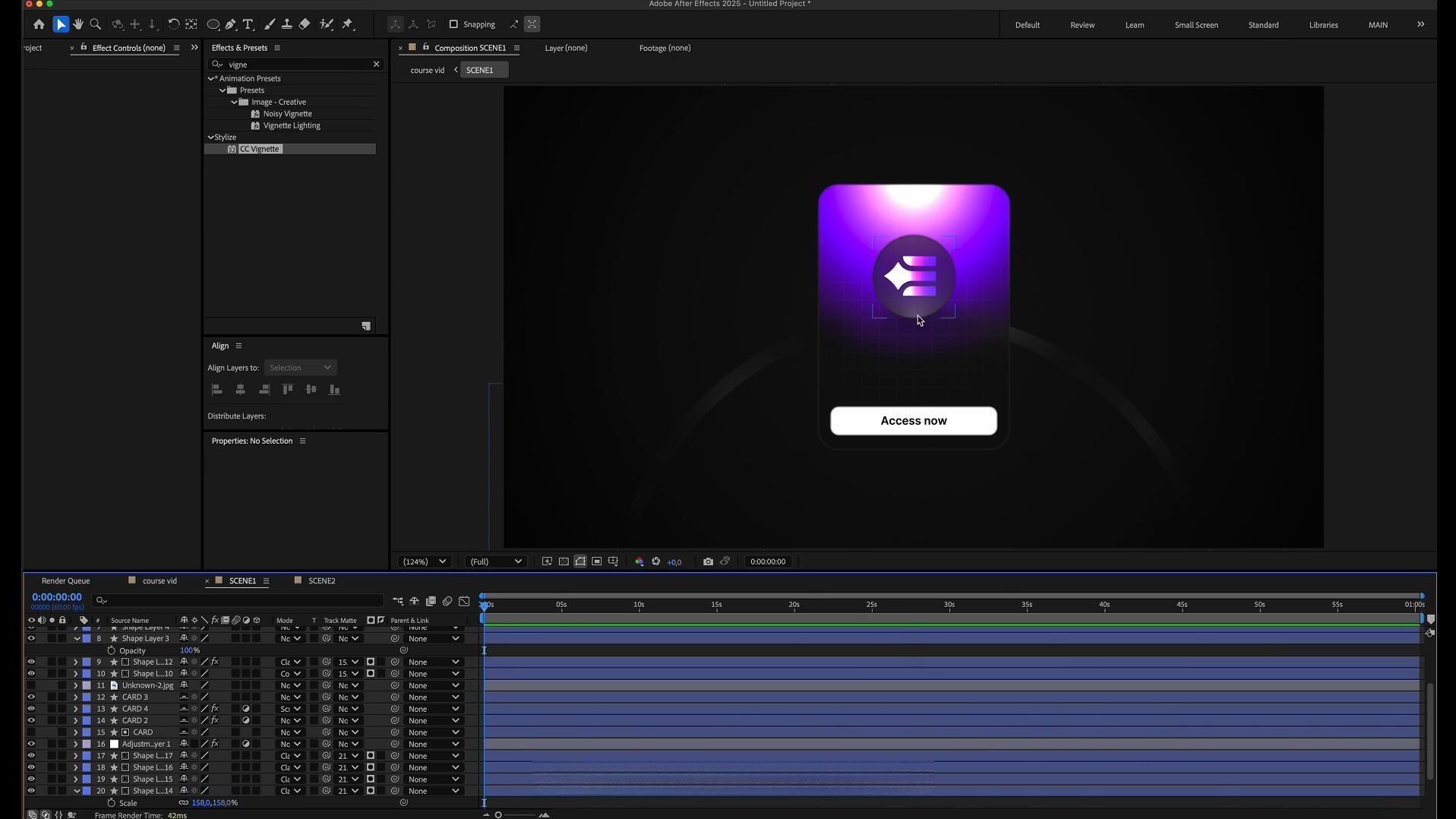The width and height of the screenshot is (1456, 819).
Task: Select the Type tool
Action: 248,24
